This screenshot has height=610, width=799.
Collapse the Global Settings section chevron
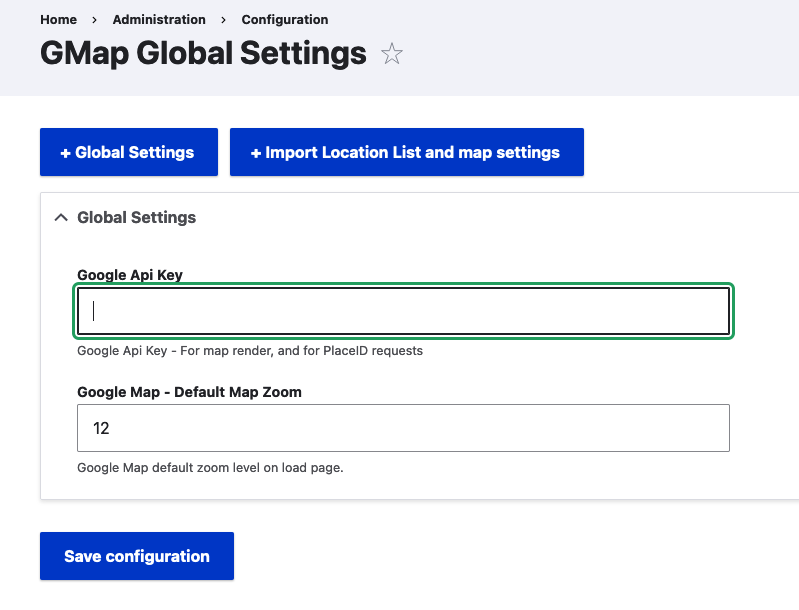(61, 218)
